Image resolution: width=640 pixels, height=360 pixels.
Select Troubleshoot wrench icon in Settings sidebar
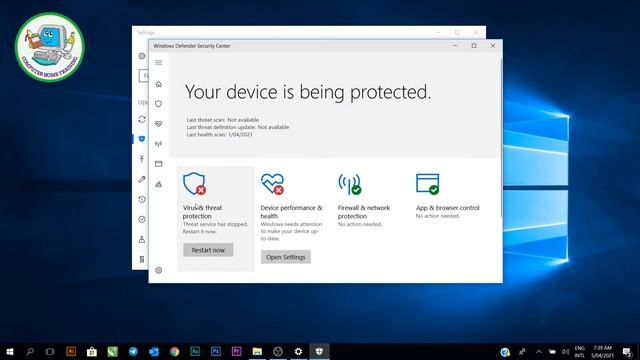tap(142, 179)
